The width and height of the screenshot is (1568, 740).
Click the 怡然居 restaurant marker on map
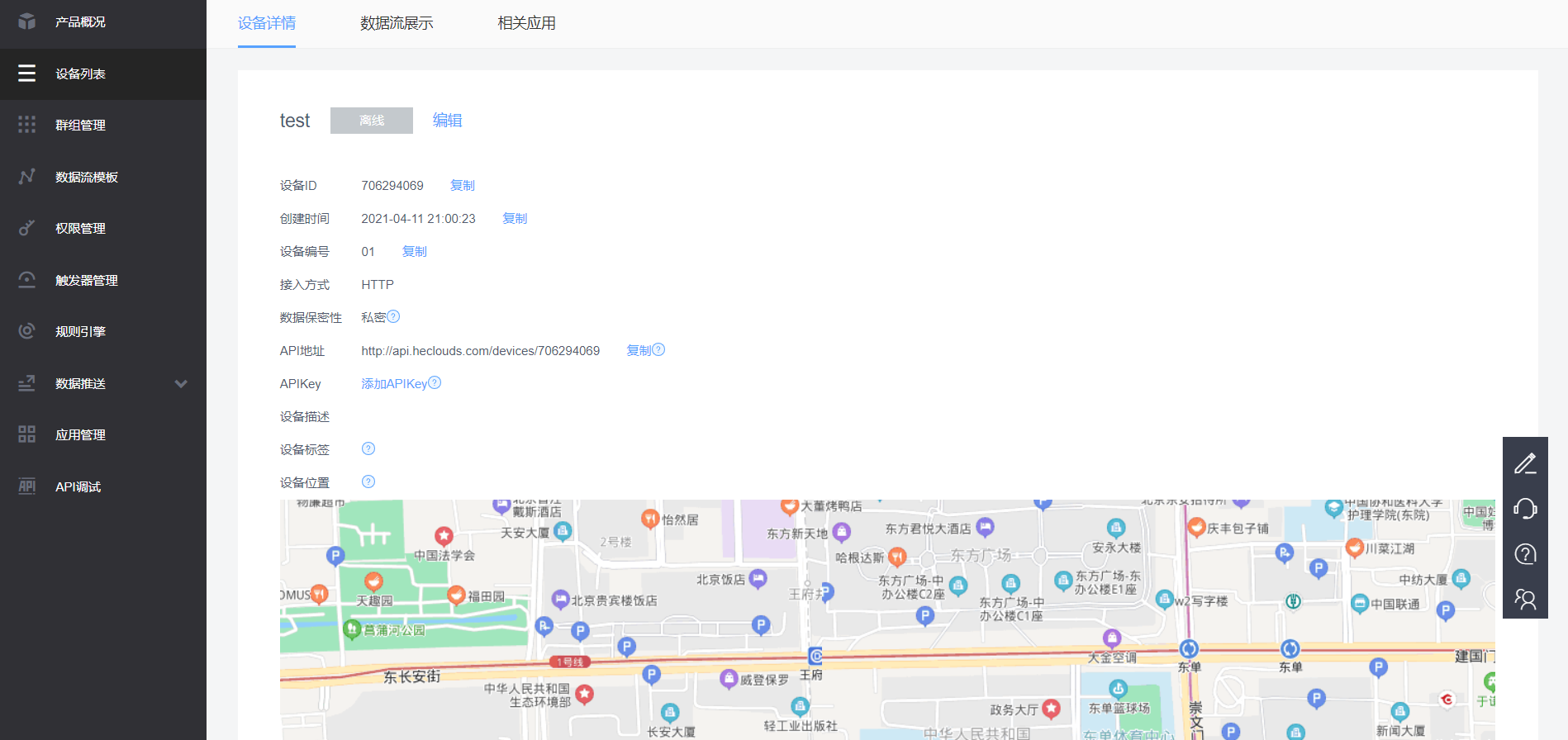pyautogui.click(x=649, y=519)
